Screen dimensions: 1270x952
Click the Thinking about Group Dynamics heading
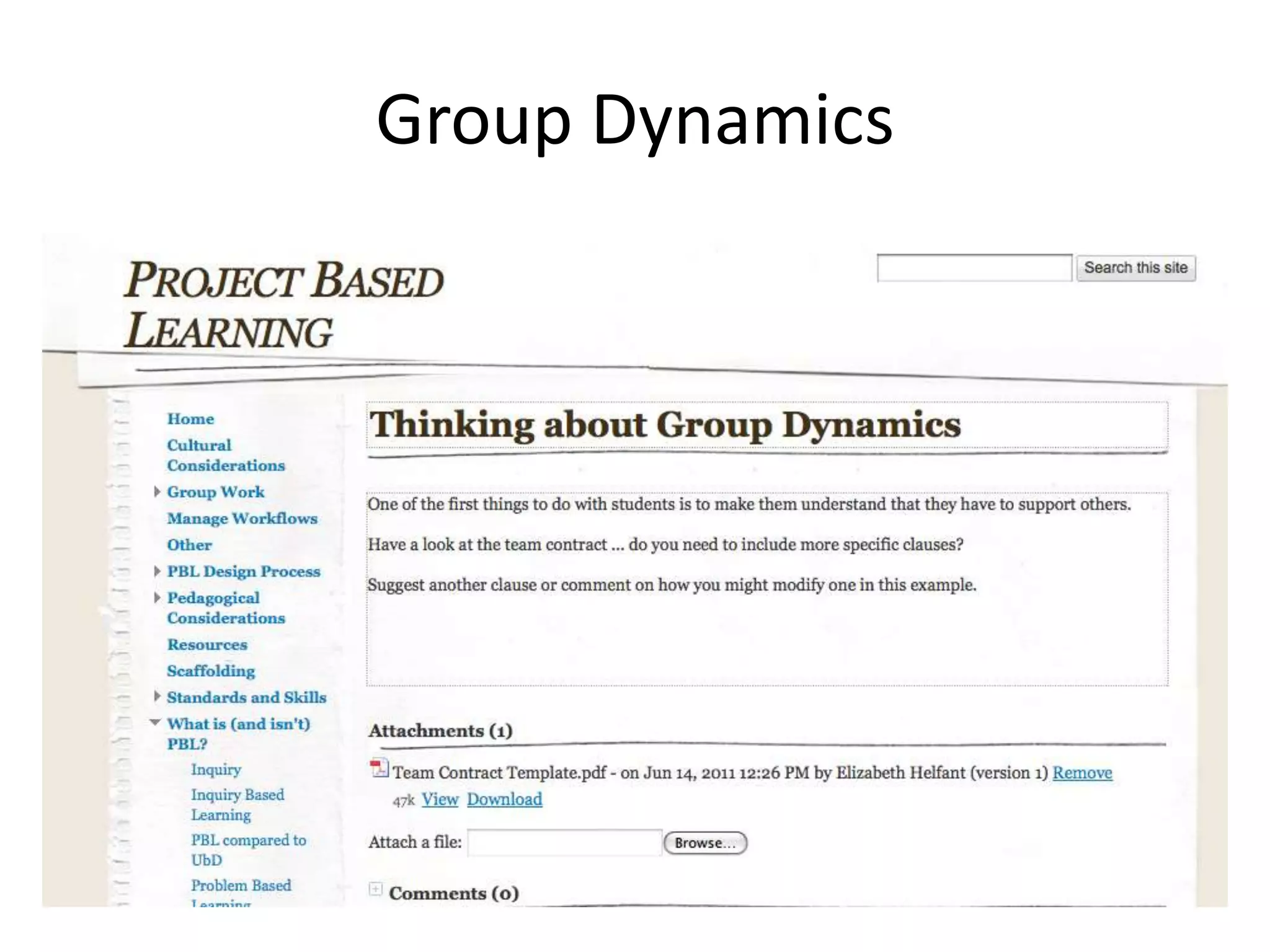pyautogui.click(x=665, y=425)
